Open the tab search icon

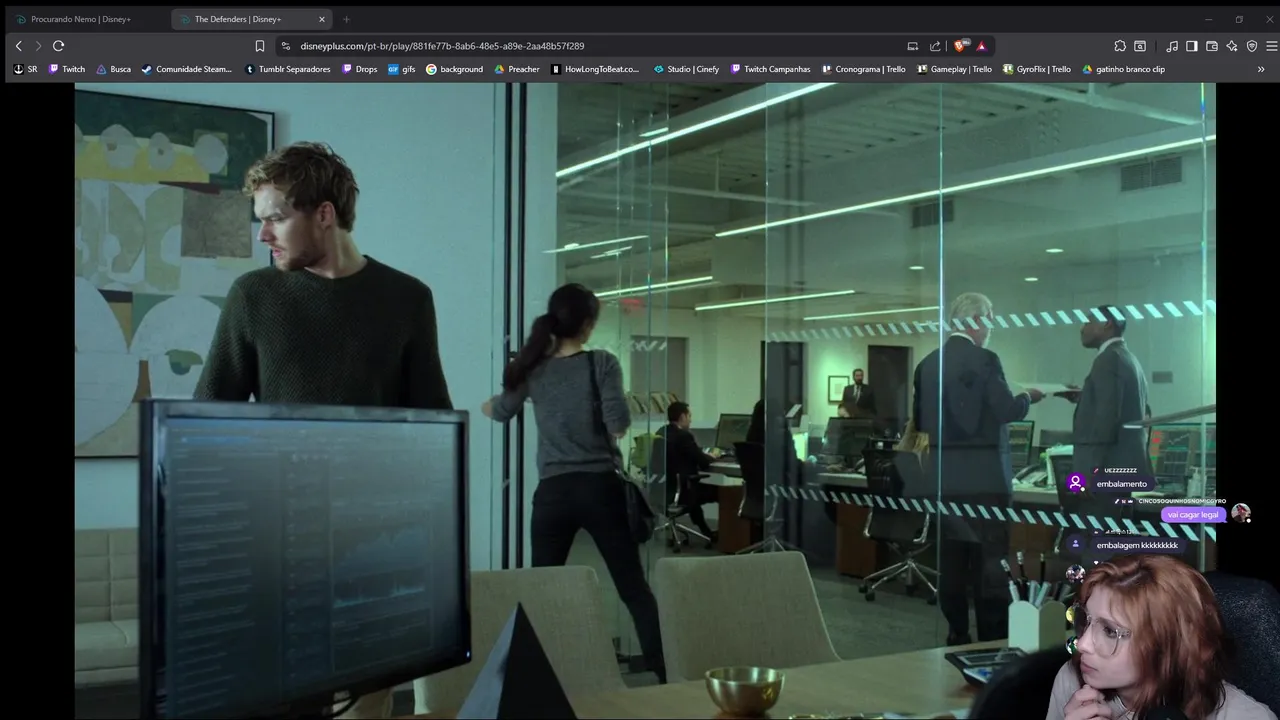(1140, 46)
